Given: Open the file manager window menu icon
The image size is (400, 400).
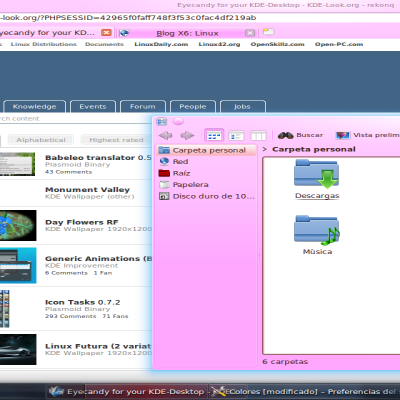Looking at the screenshot, I should [162, 122].
